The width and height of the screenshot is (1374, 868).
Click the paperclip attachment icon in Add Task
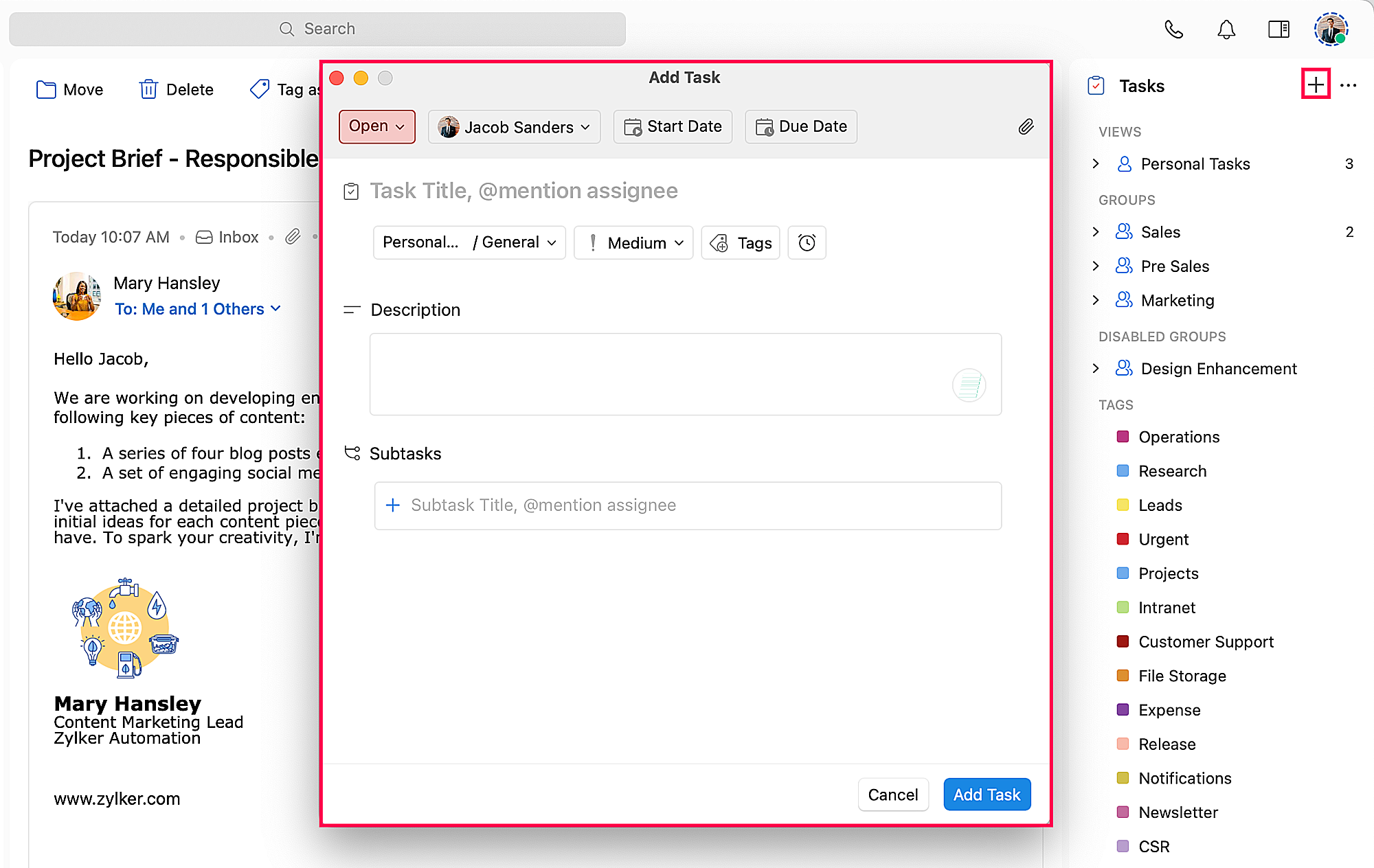(1025, 126)
